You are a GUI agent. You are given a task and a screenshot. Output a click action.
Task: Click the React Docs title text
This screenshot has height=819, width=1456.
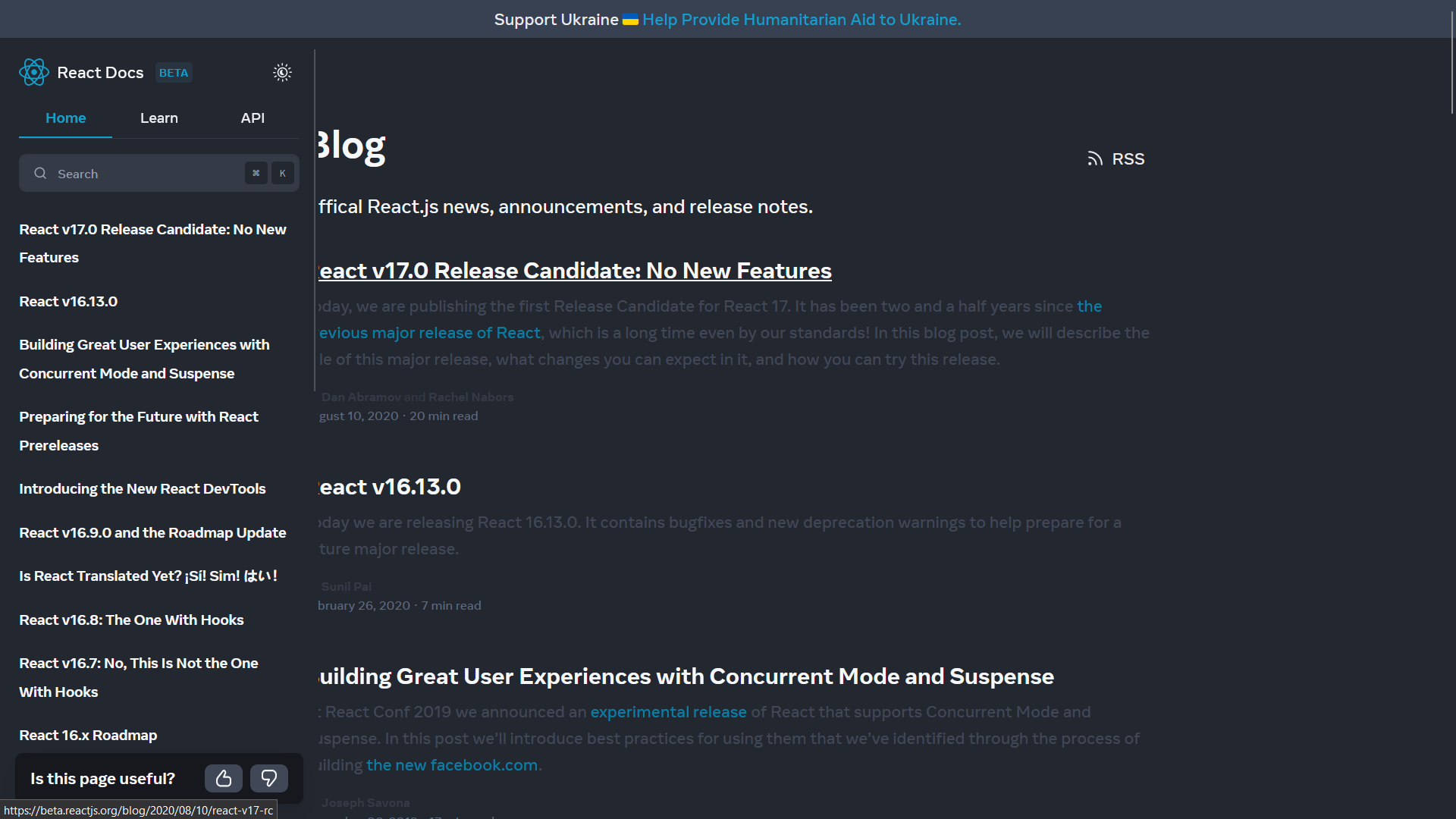click(100, 73)
